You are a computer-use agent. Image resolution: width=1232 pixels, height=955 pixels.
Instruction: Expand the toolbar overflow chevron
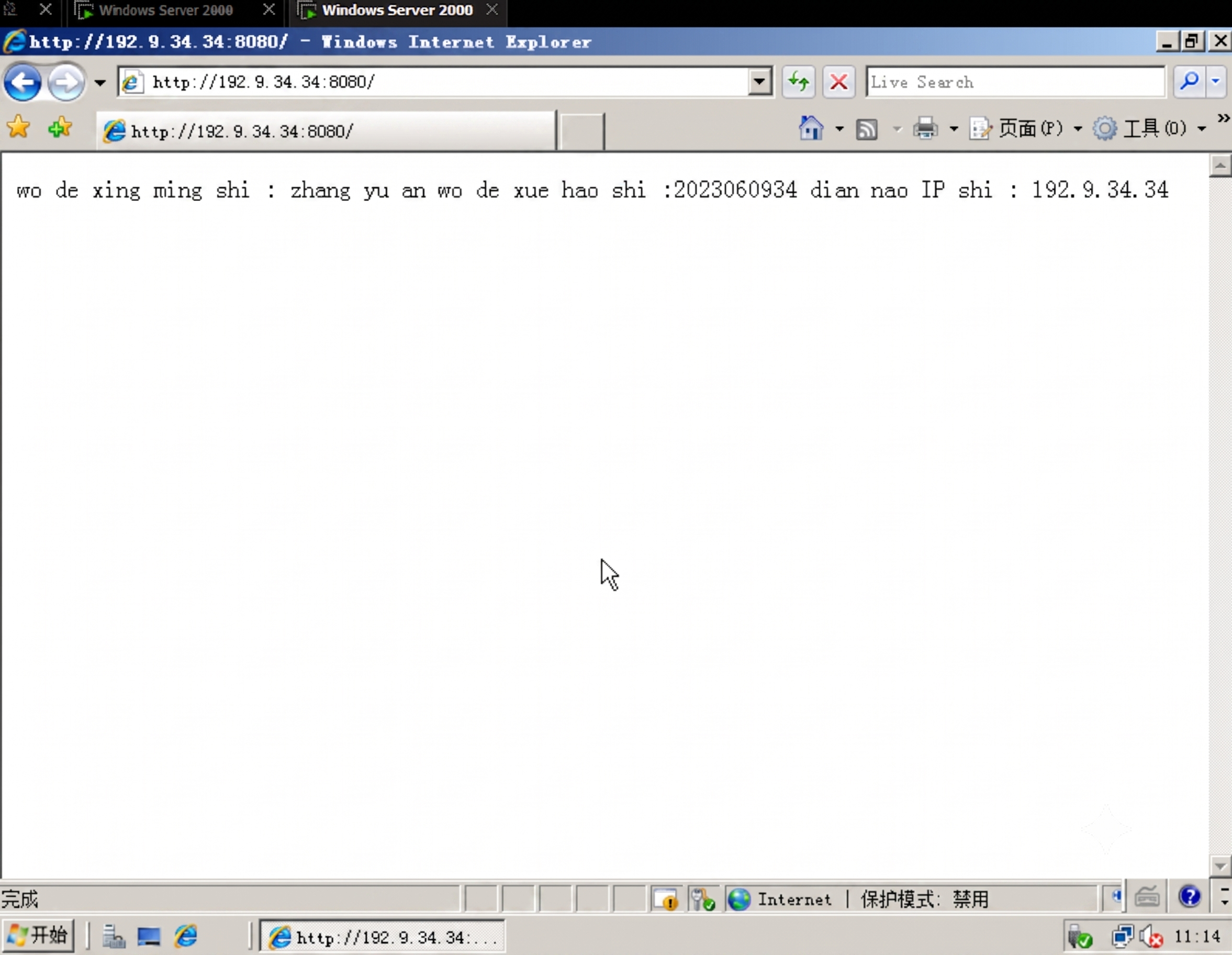[x=1223, y=118]
